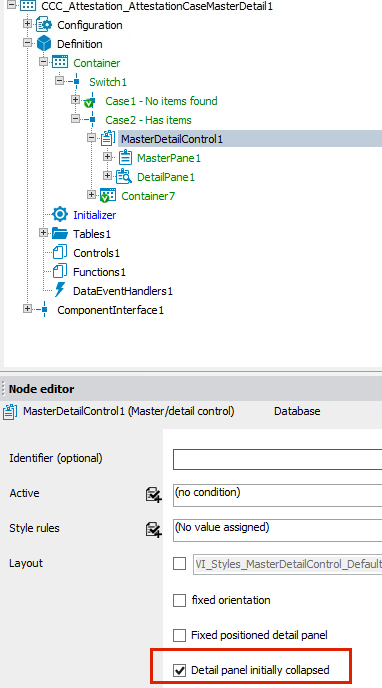Click the DetailPane1 magnifier icon
Image resolution: width=382 pixels, height=688 pixels.
click(124, 177)
